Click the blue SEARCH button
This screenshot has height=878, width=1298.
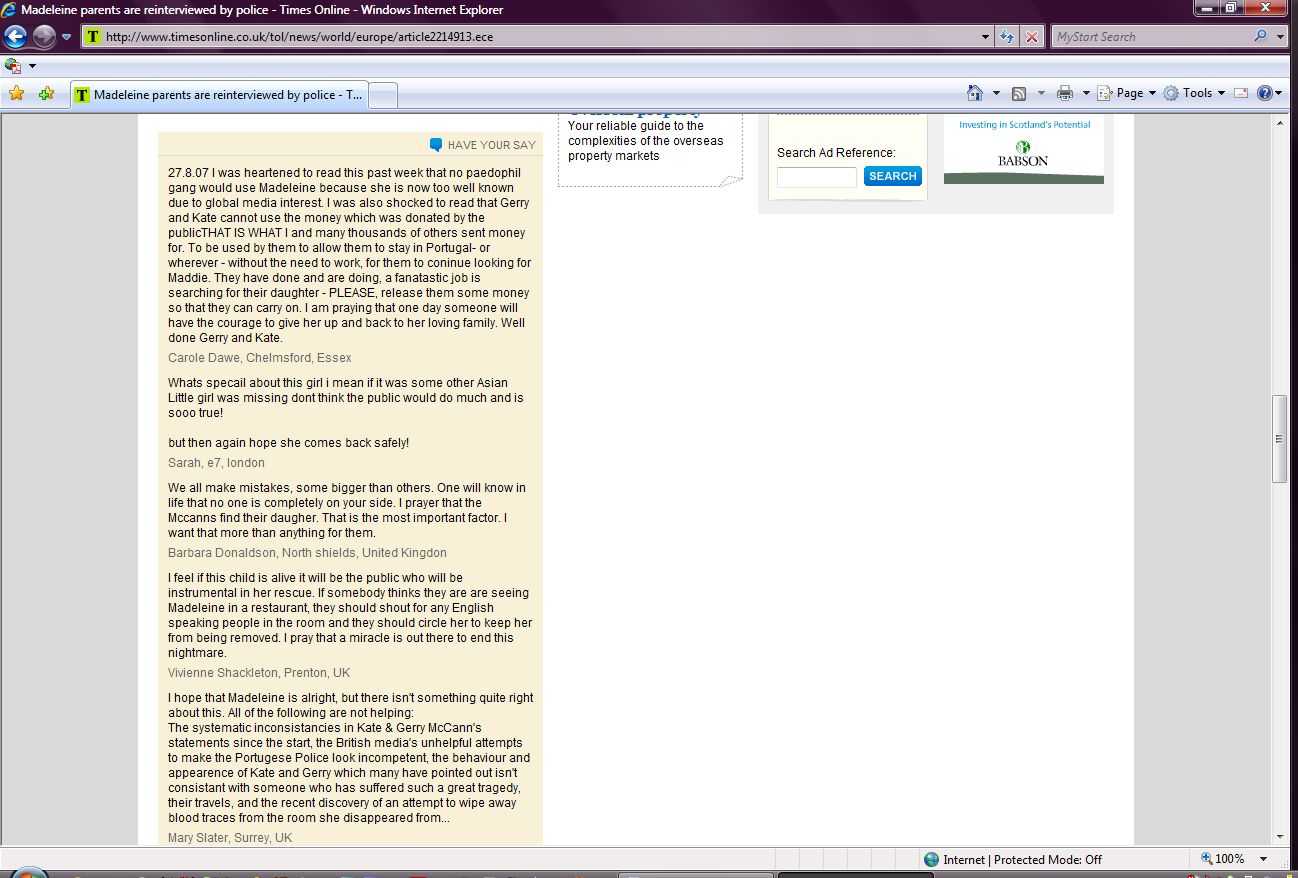(x=892, y=176)
